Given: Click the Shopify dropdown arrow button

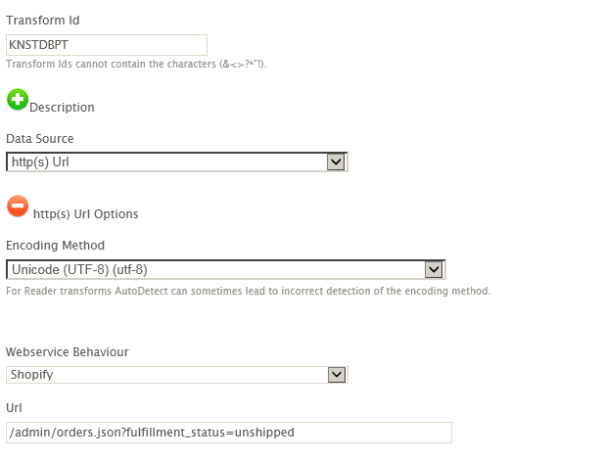Looking at the screenshot, I should click(x=337, y=375).
